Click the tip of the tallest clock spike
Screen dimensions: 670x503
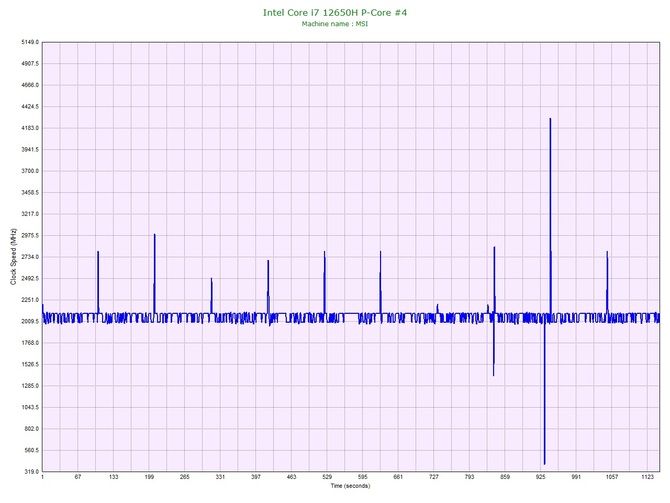(x=550, y=119)
